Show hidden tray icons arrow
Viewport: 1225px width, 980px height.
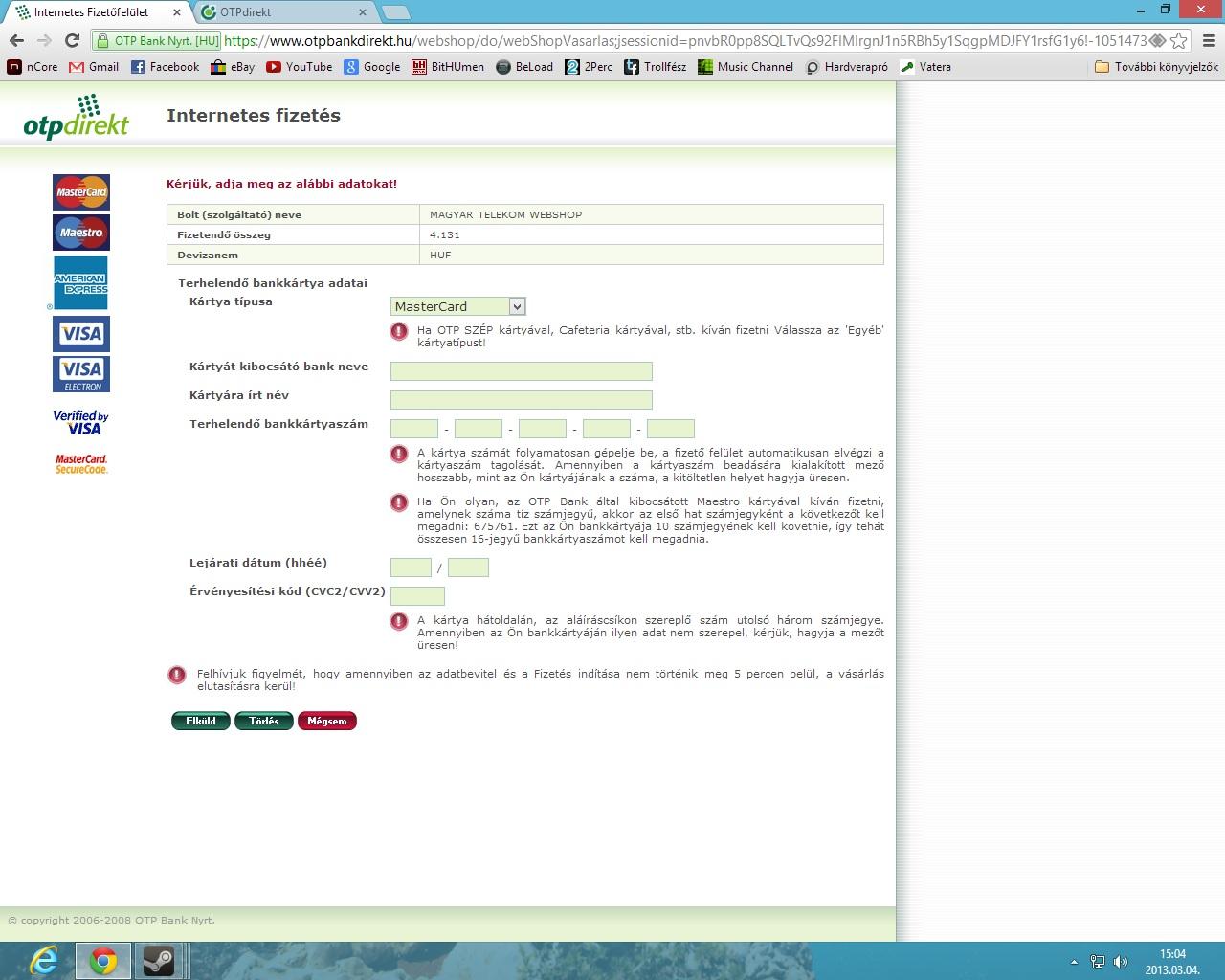1074,962
